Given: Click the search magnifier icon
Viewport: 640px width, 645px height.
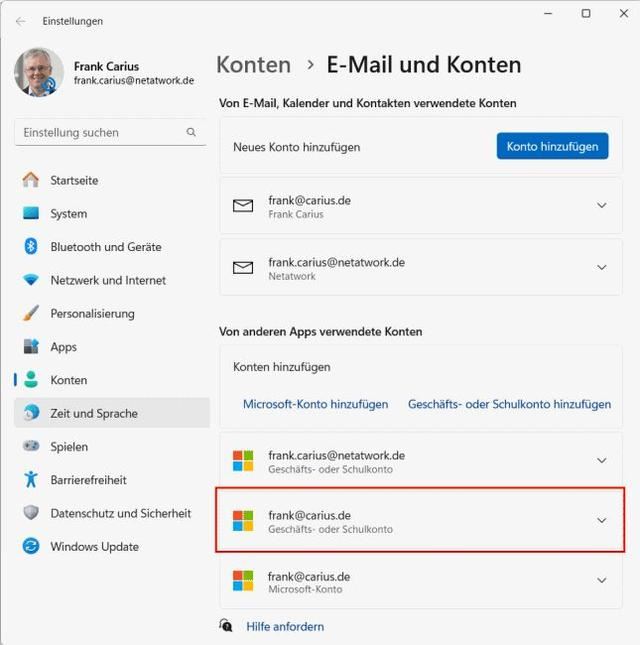Looking at the screenshot, I should coord(191,132).
